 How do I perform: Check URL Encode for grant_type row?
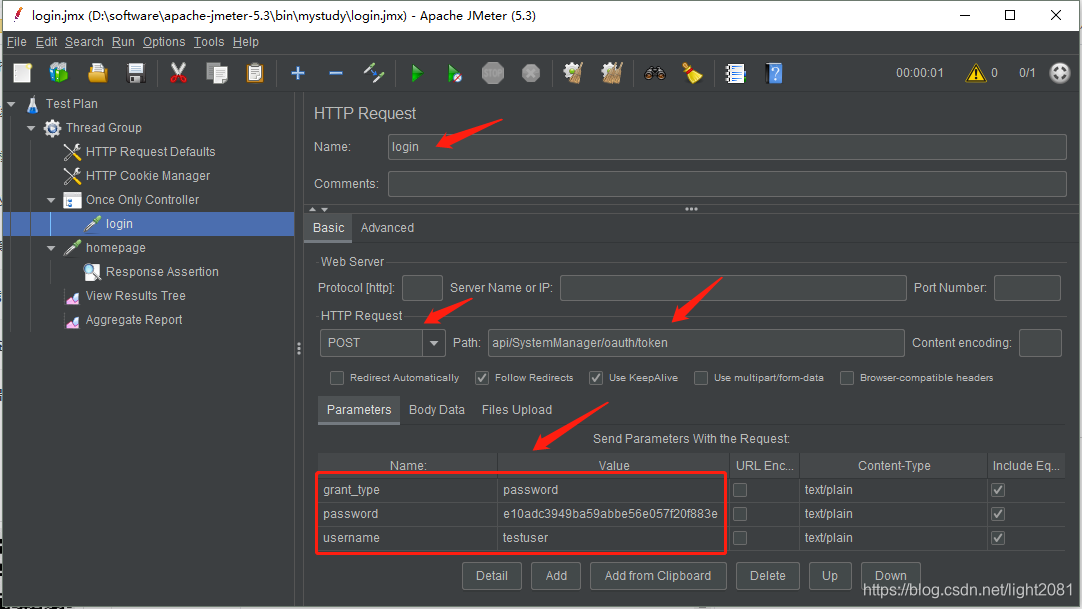coord(740,490)
